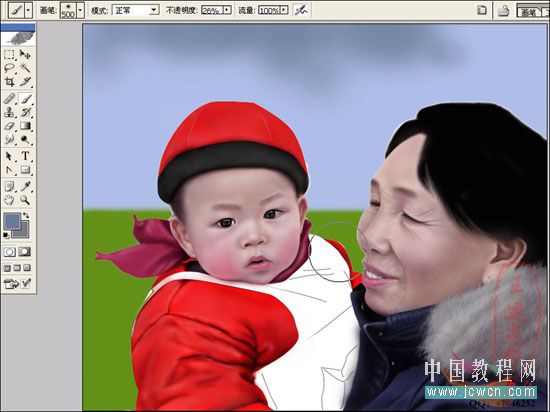Select the Zoom tool

pyautogui.click(x=25, y=200)
